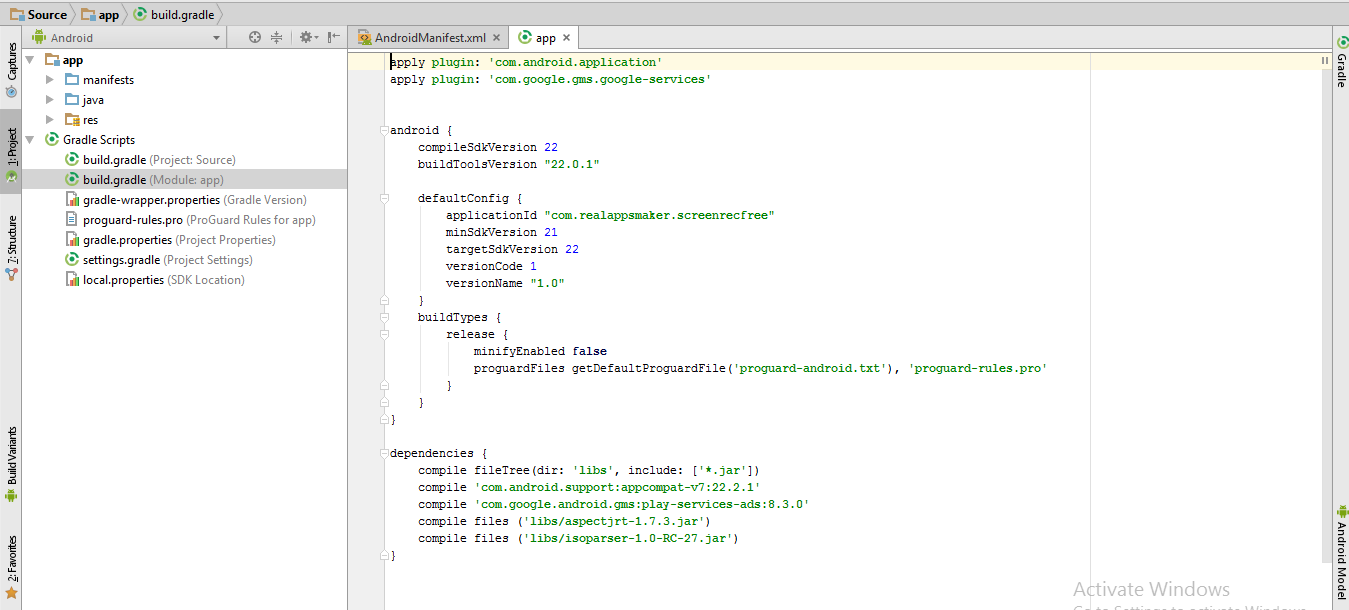Collapse the Gradle Scripts node
1349x610 pixels.
point(30,140)
